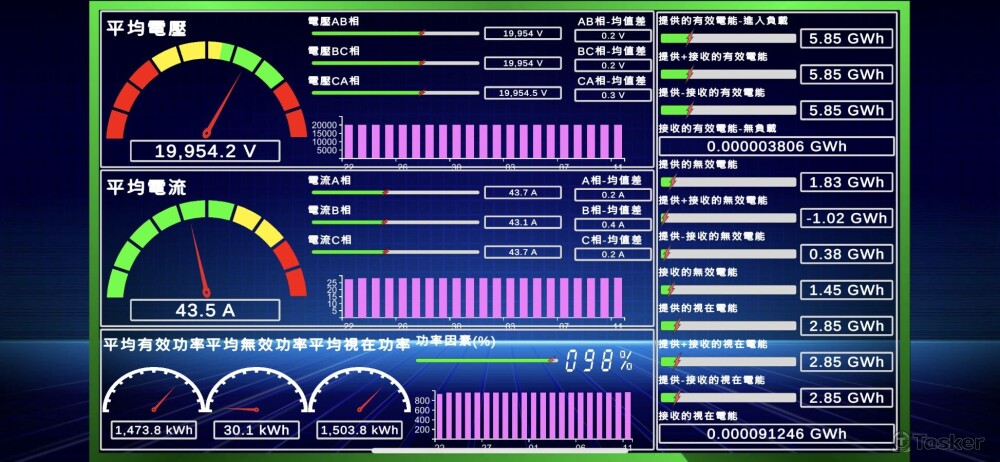Click the 平均電壓 semicircle gauge
1000x462 pixels.
click(x=206, y=90)
